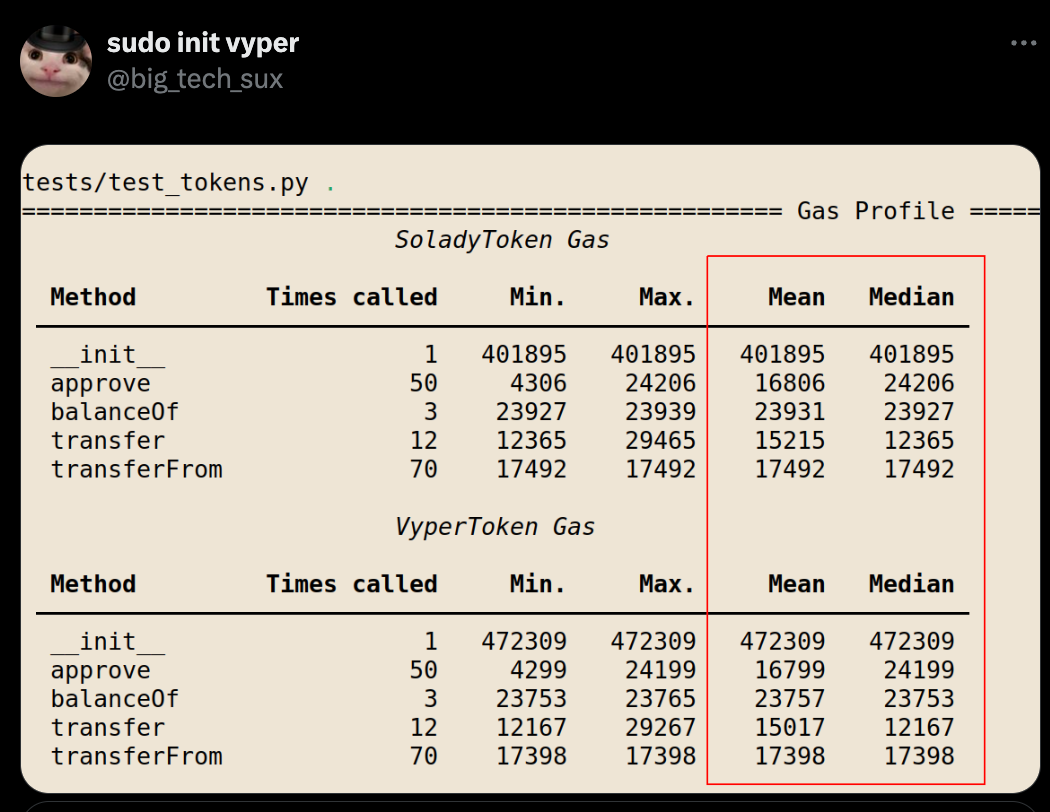Select the transferFrom row label in SoladyToken table

click(137, 469)
